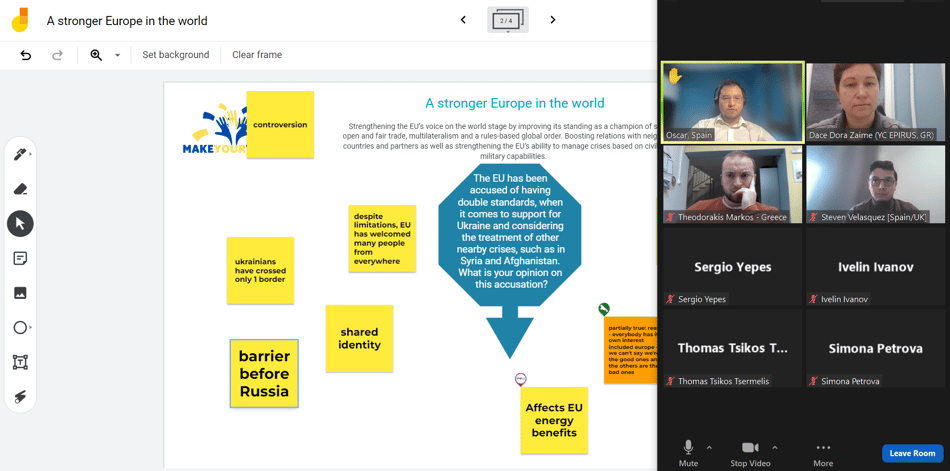Select the orange 'partially true' sticky note
Image resolution: width=950 pixels, height=471 pixels.
(631, 350)
